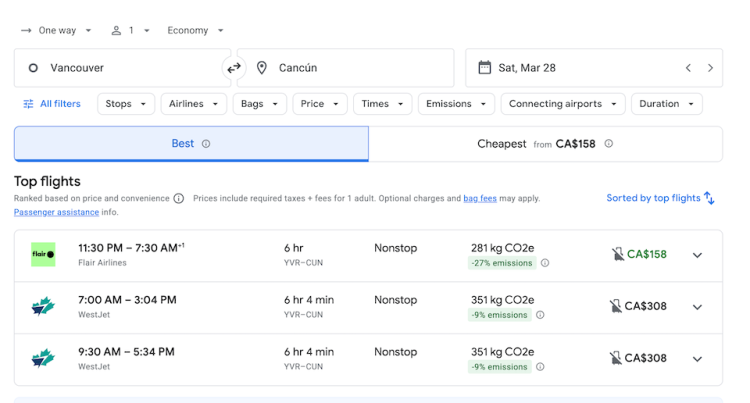Screen dimensions: 750x403
Task: Click Sorted by top flights button
Action: click(660, 198)
